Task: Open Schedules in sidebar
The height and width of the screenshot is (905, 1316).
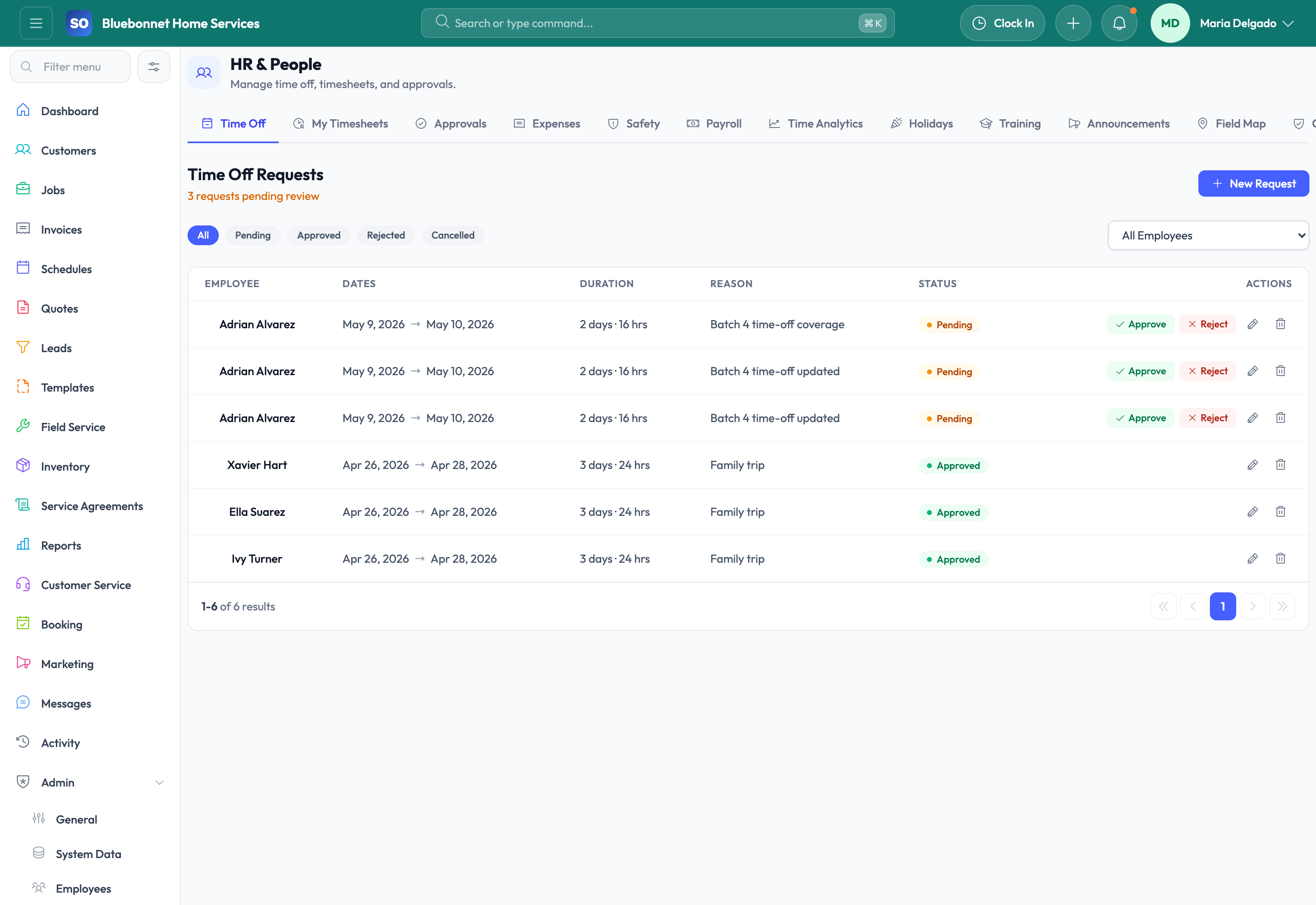Action: (90, 269)
